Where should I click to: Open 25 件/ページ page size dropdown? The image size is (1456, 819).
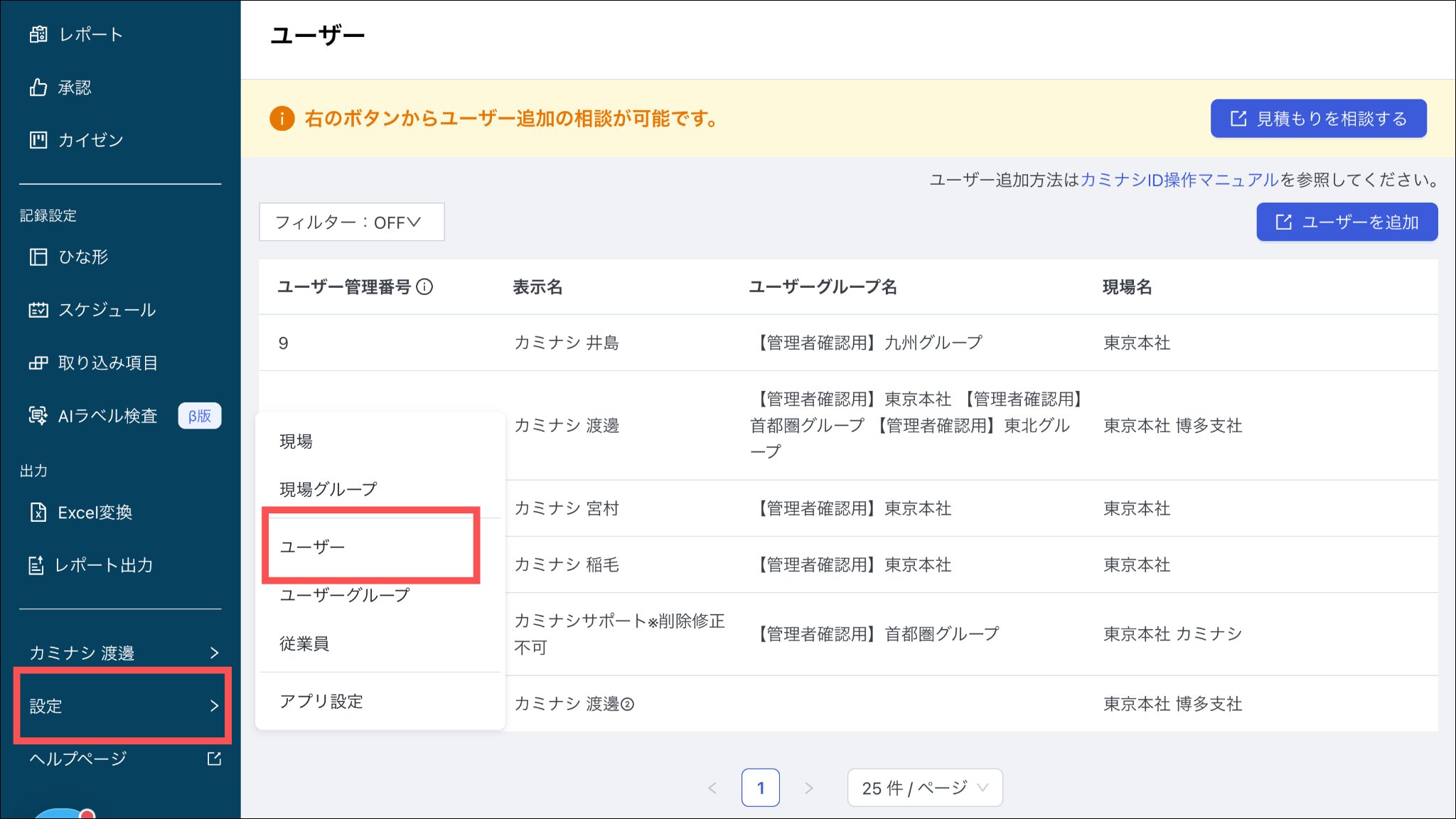pyautogui.click(x=924, y=788)
